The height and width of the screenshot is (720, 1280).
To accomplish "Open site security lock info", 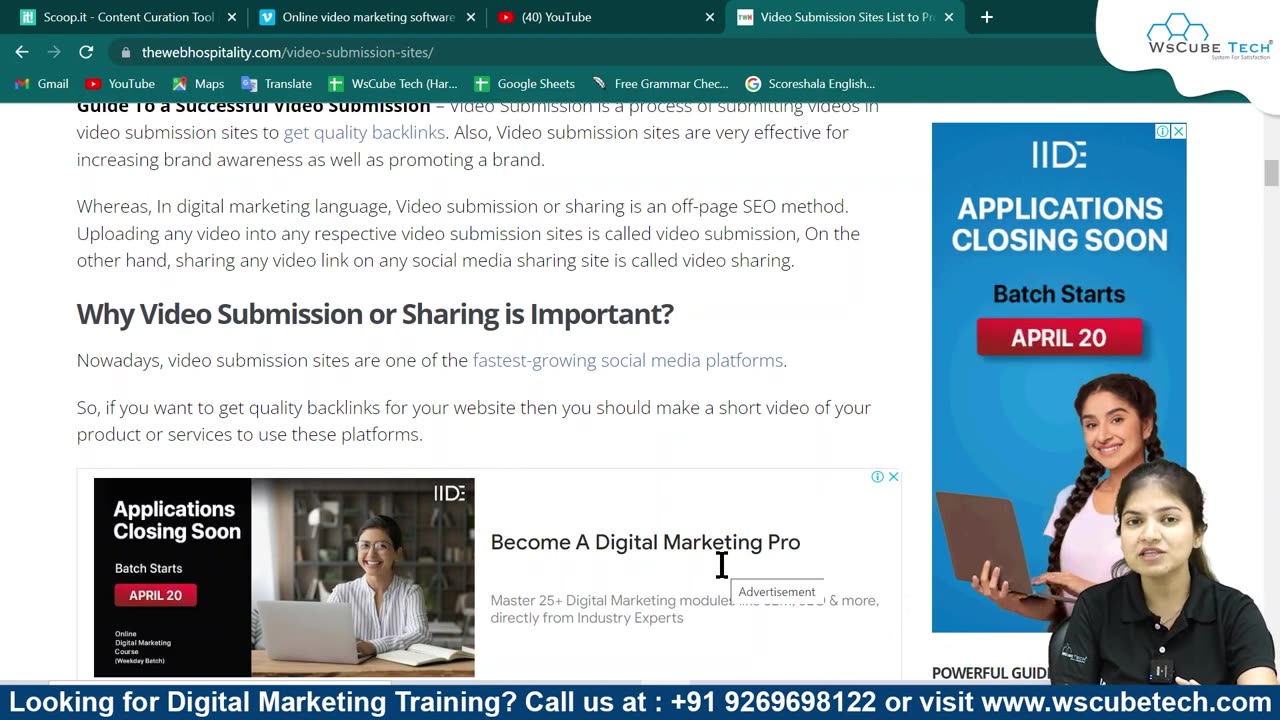I will click(x=125, y=52).
